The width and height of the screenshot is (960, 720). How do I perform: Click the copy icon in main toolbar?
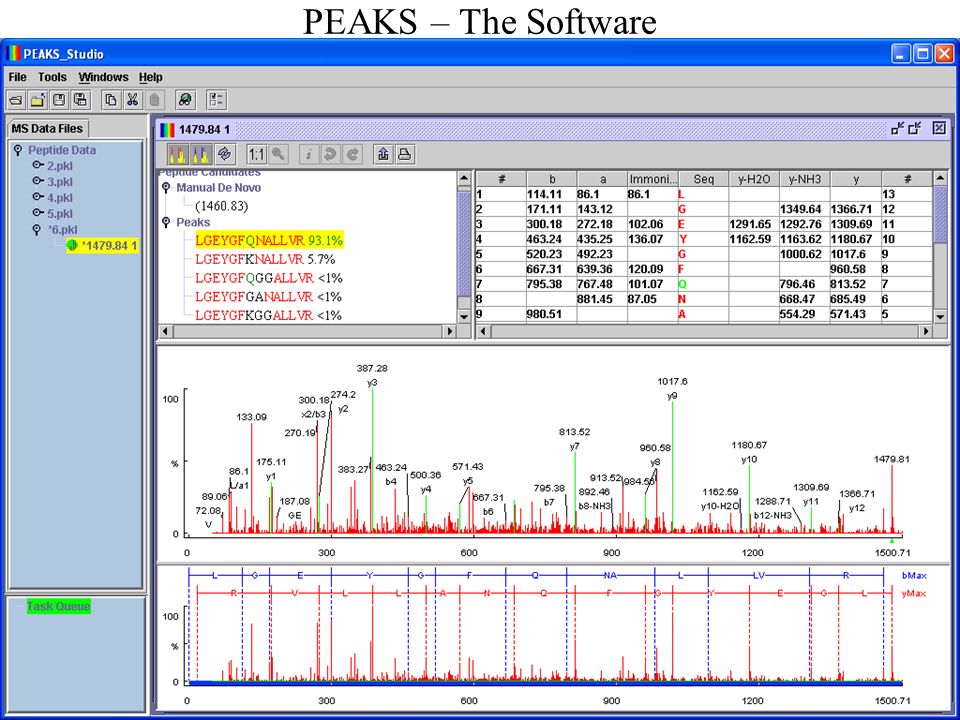[x=111, y=100]
